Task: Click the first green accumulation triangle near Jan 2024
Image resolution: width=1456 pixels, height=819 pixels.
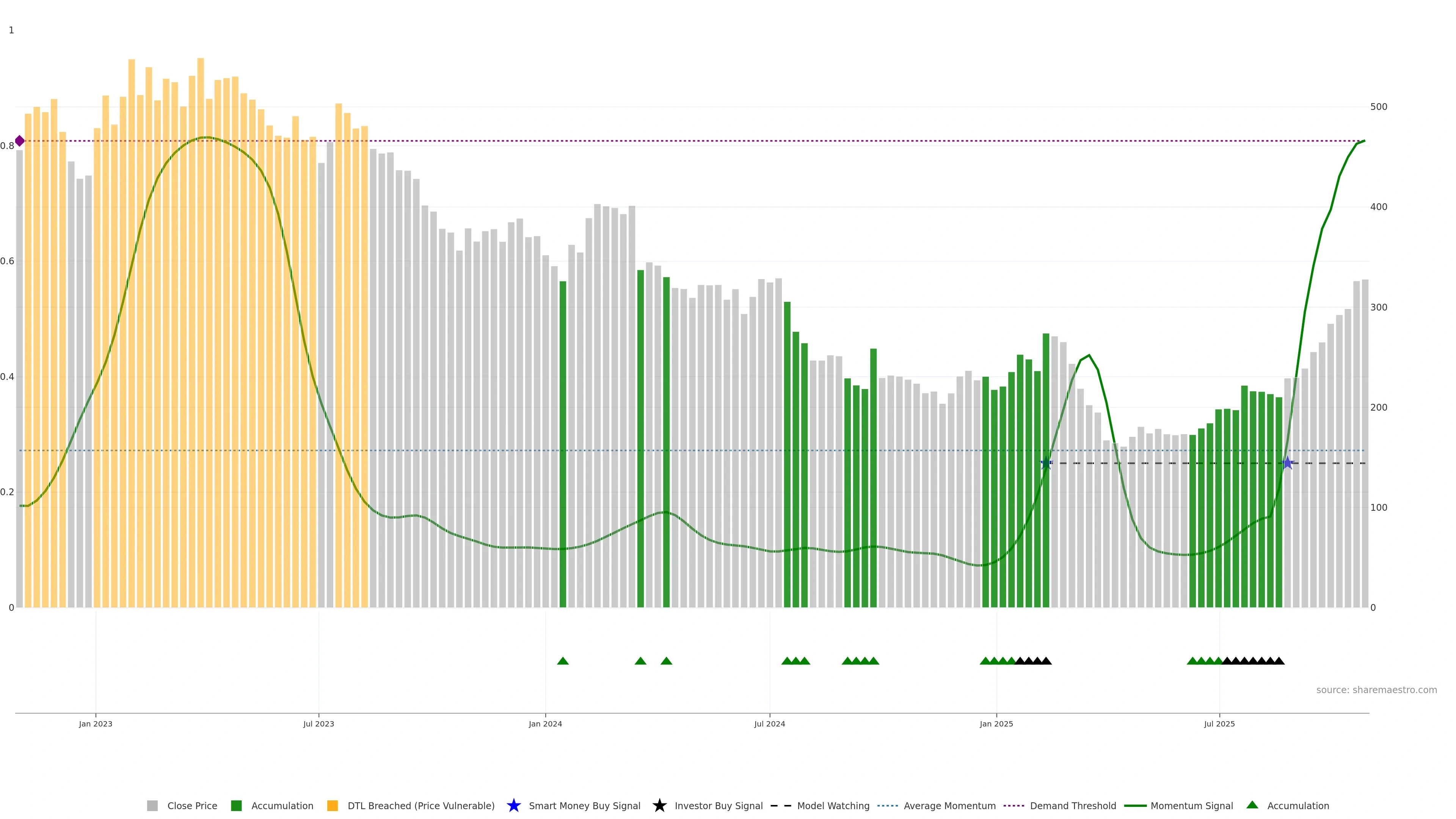Action: [x=562, y=661]
